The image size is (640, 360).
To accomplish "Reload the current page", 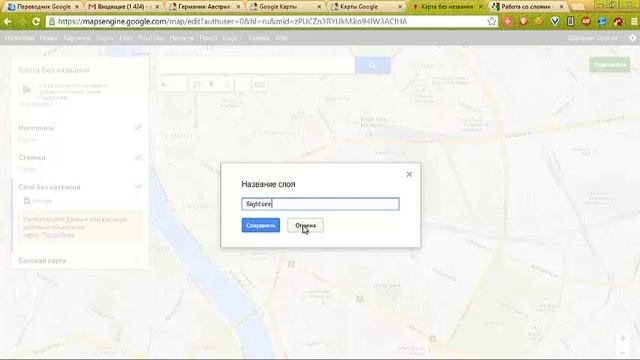I will click(36, 21).
